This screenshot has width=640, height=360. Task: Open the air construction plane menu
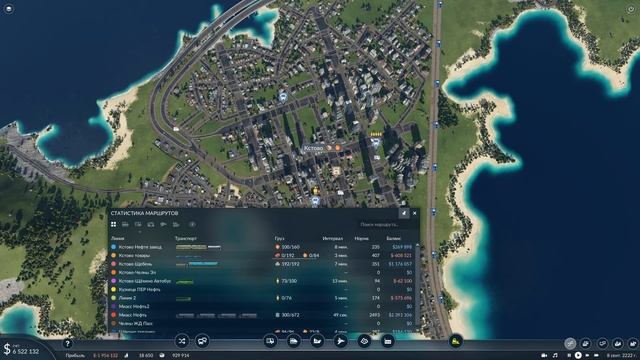tap(340, 341)
